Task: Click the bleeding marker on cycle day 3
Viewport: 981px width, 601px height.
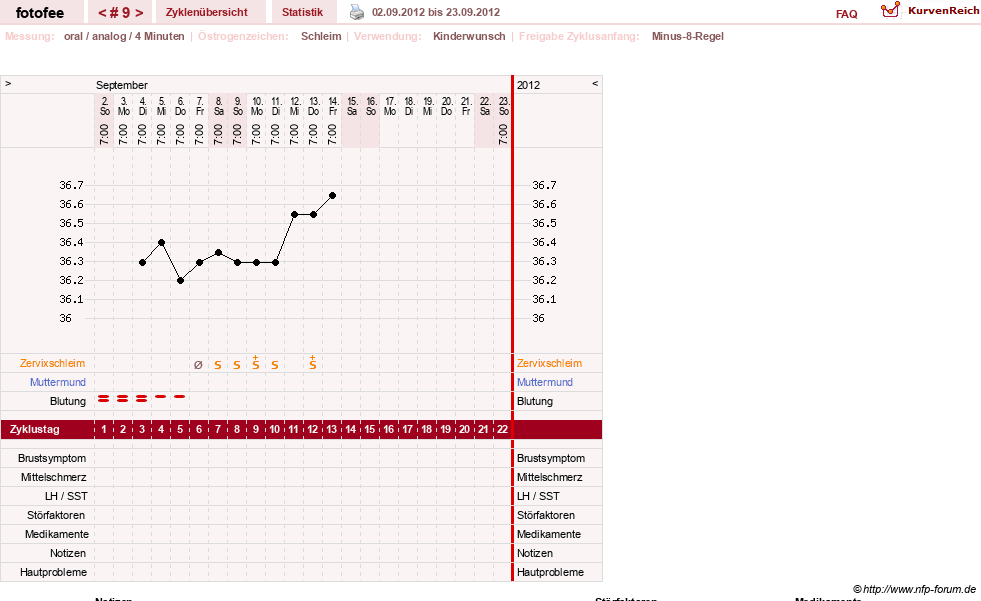Action: (141, 398)
